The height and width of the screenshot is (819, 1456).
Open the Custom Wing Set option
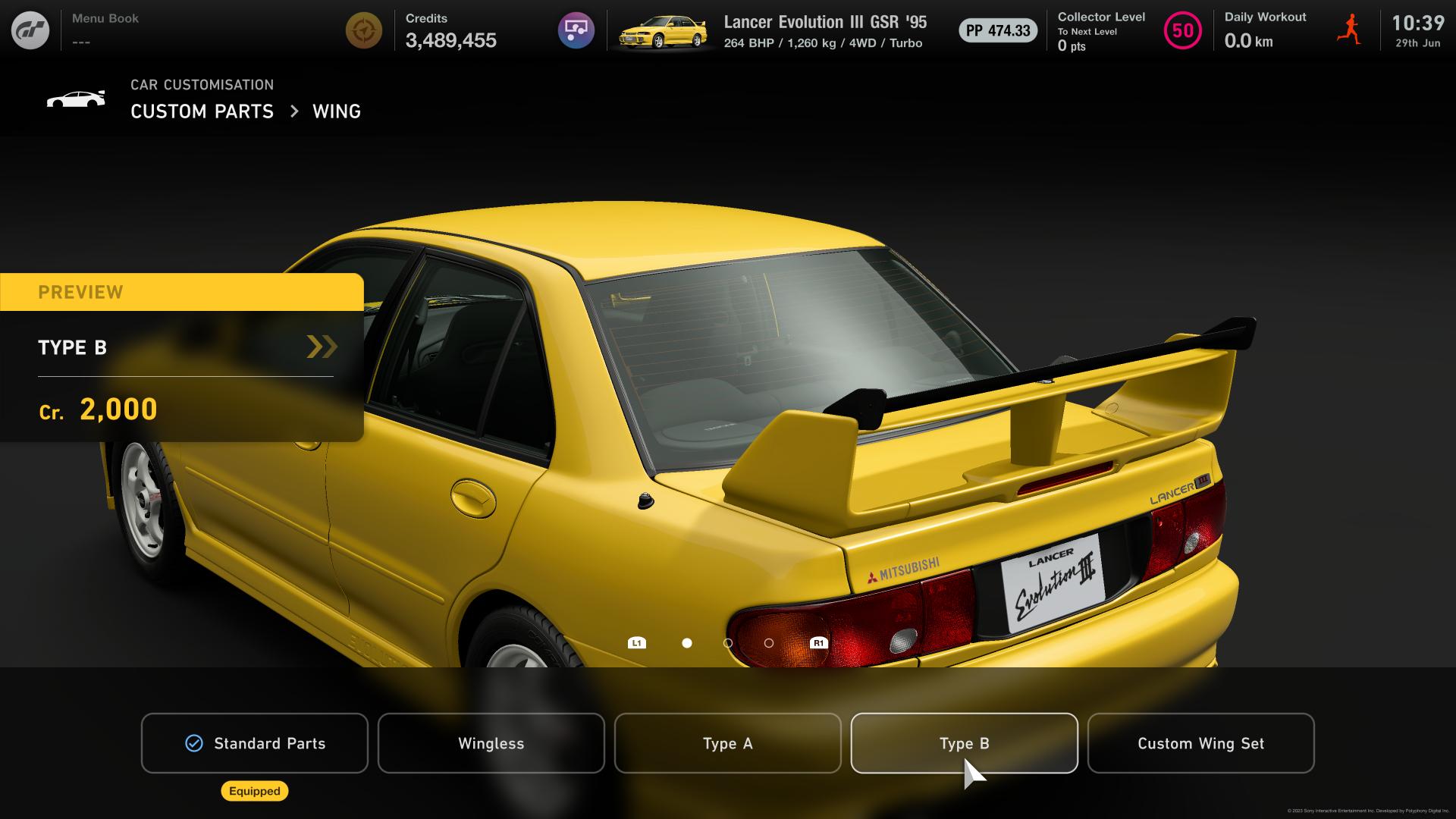click(1201, 743)
